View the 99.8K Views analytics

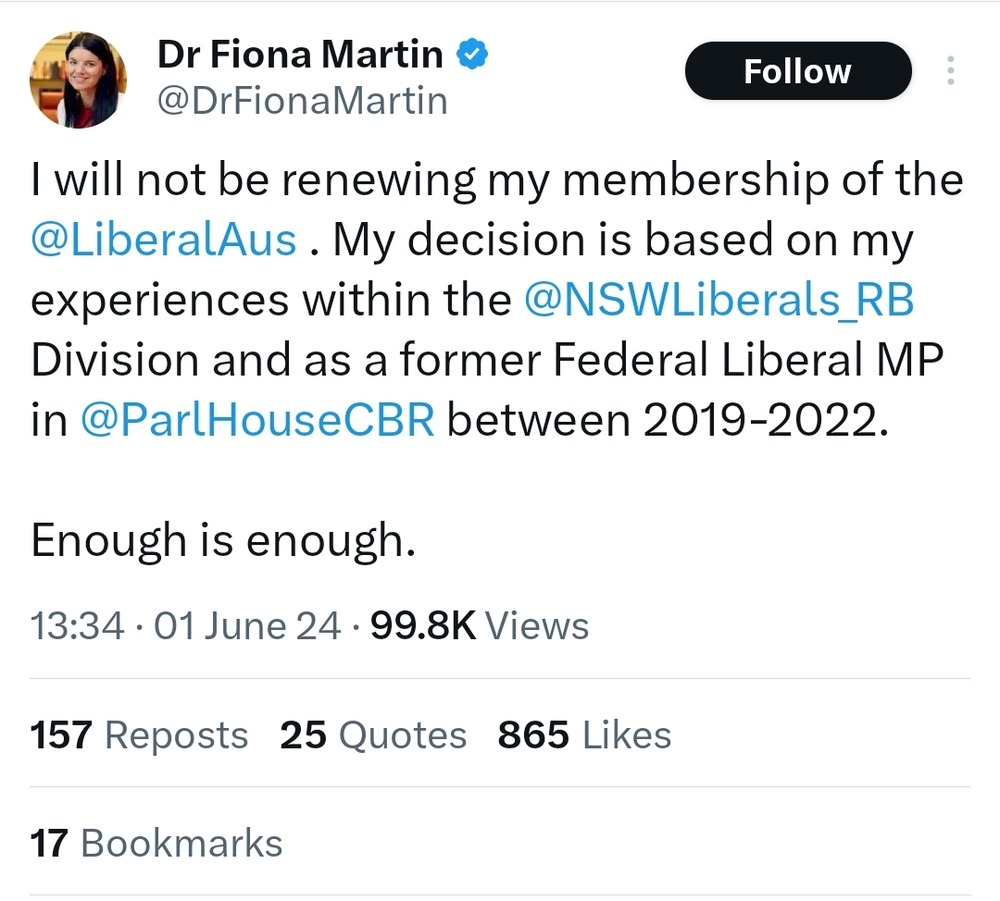pos(480,627)
